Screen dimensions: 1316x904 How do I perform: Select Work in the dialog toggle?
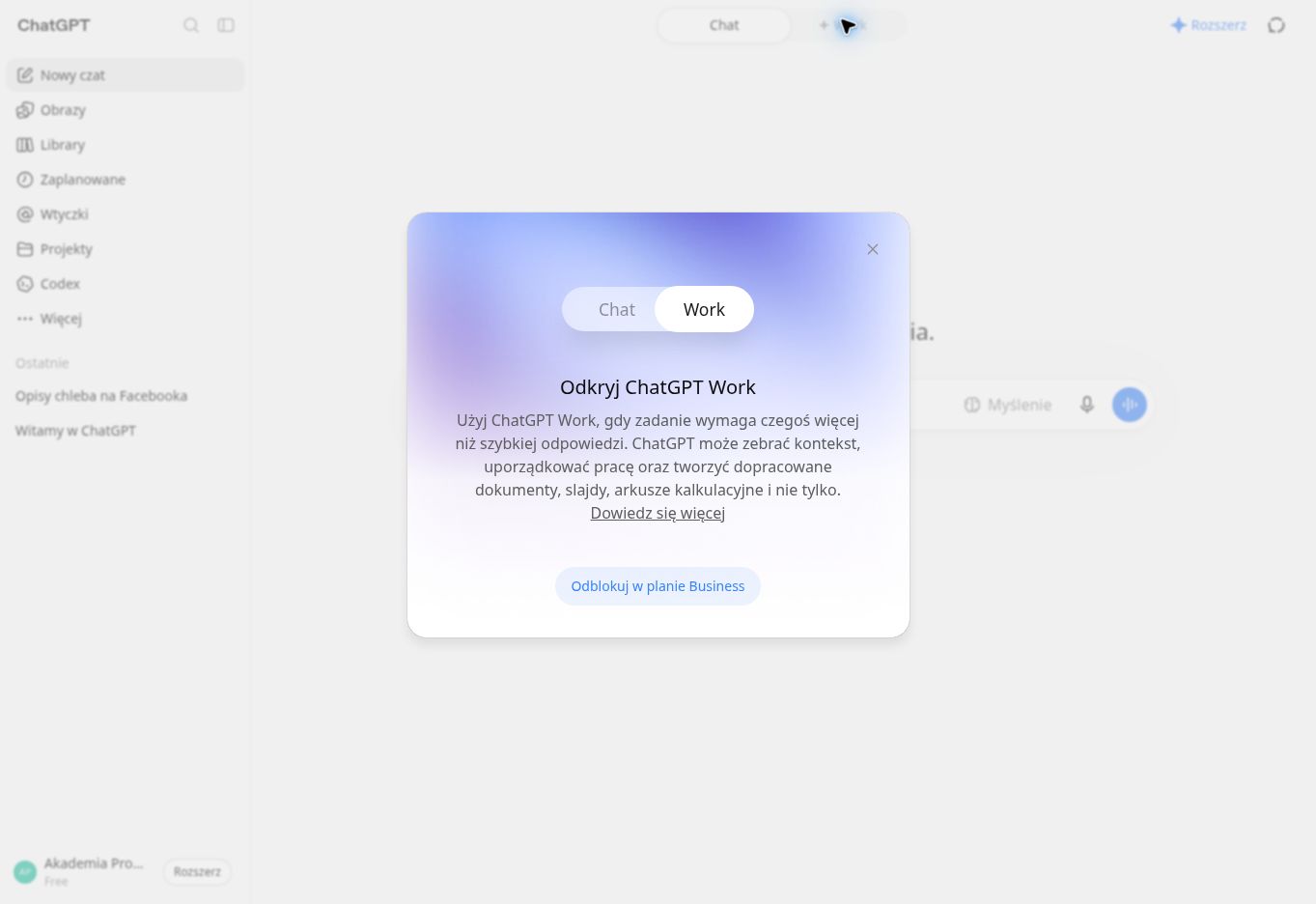point(704,309)
